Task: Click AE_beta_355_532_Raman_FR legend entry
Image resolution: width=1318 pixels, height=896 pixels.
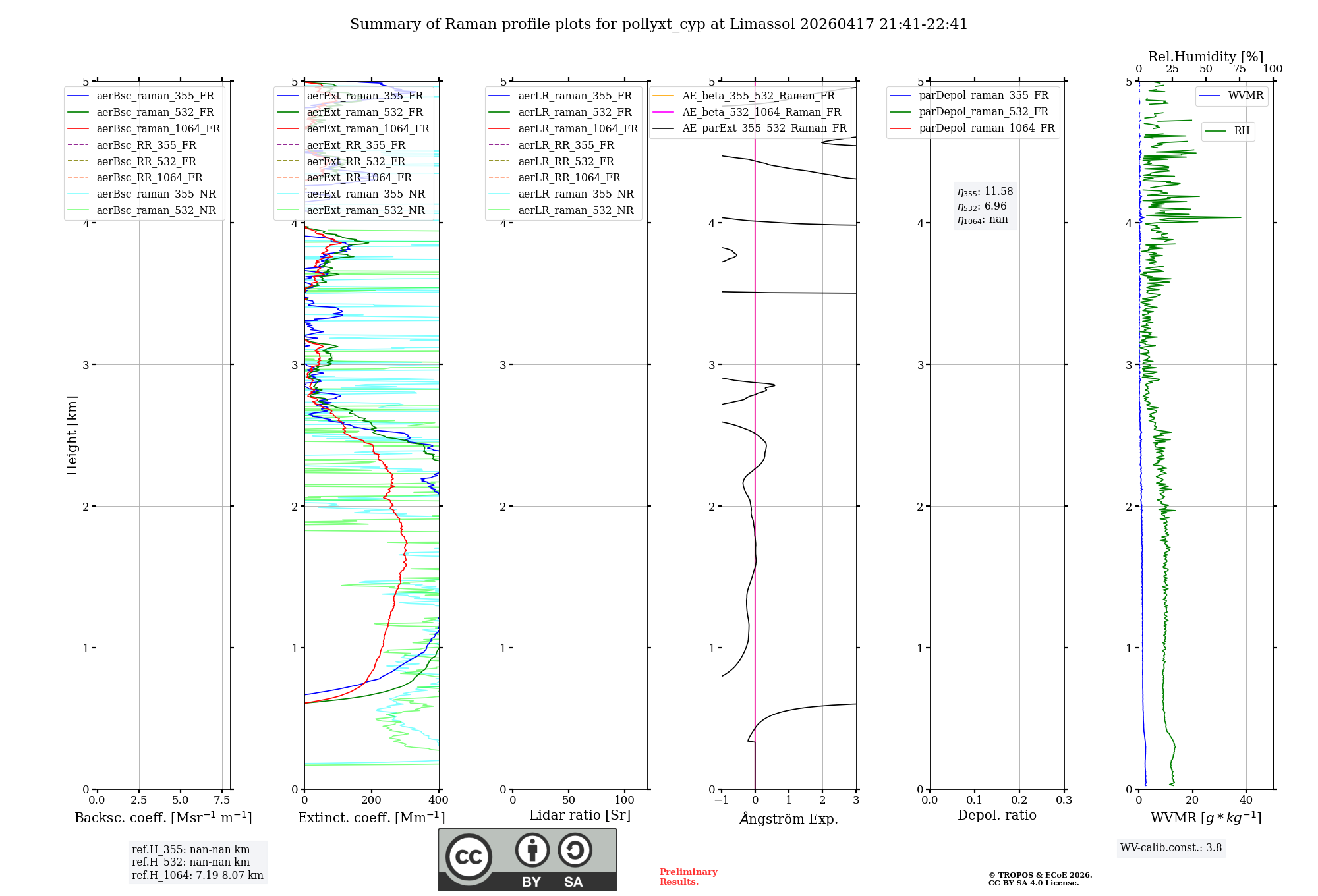Action: (758, 96)
